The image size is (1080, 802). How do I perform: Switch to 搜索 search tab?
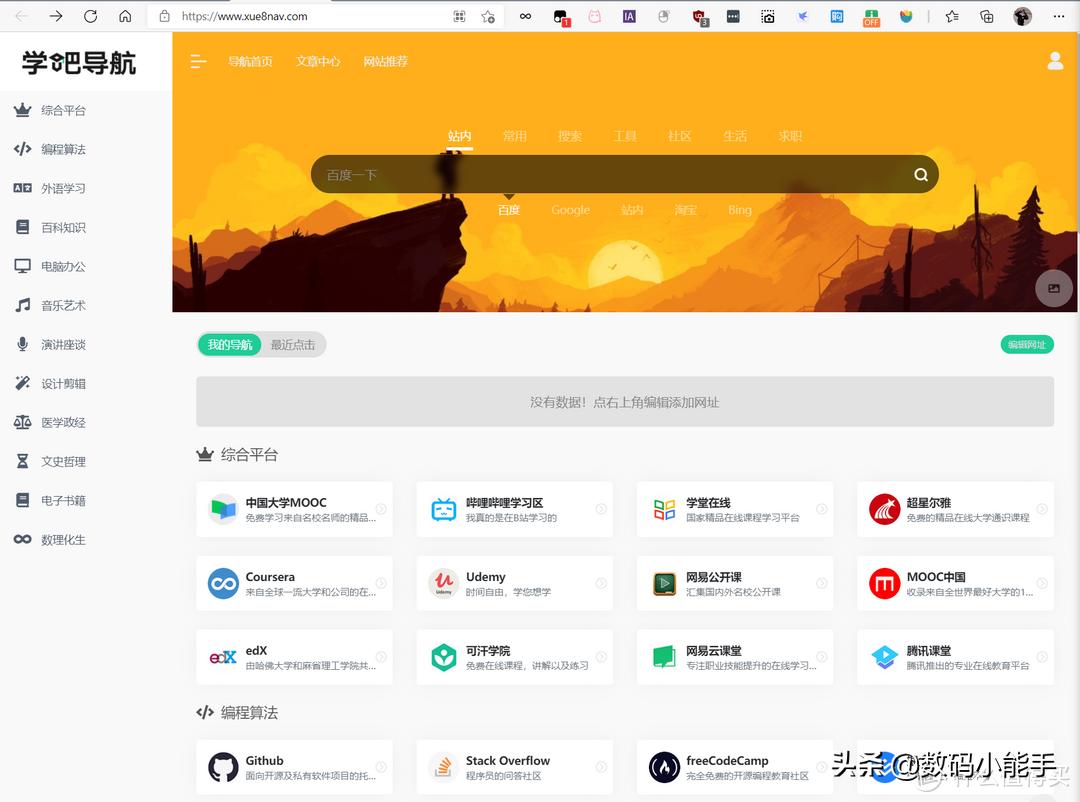pyautogui.click(x=570, y=136)
